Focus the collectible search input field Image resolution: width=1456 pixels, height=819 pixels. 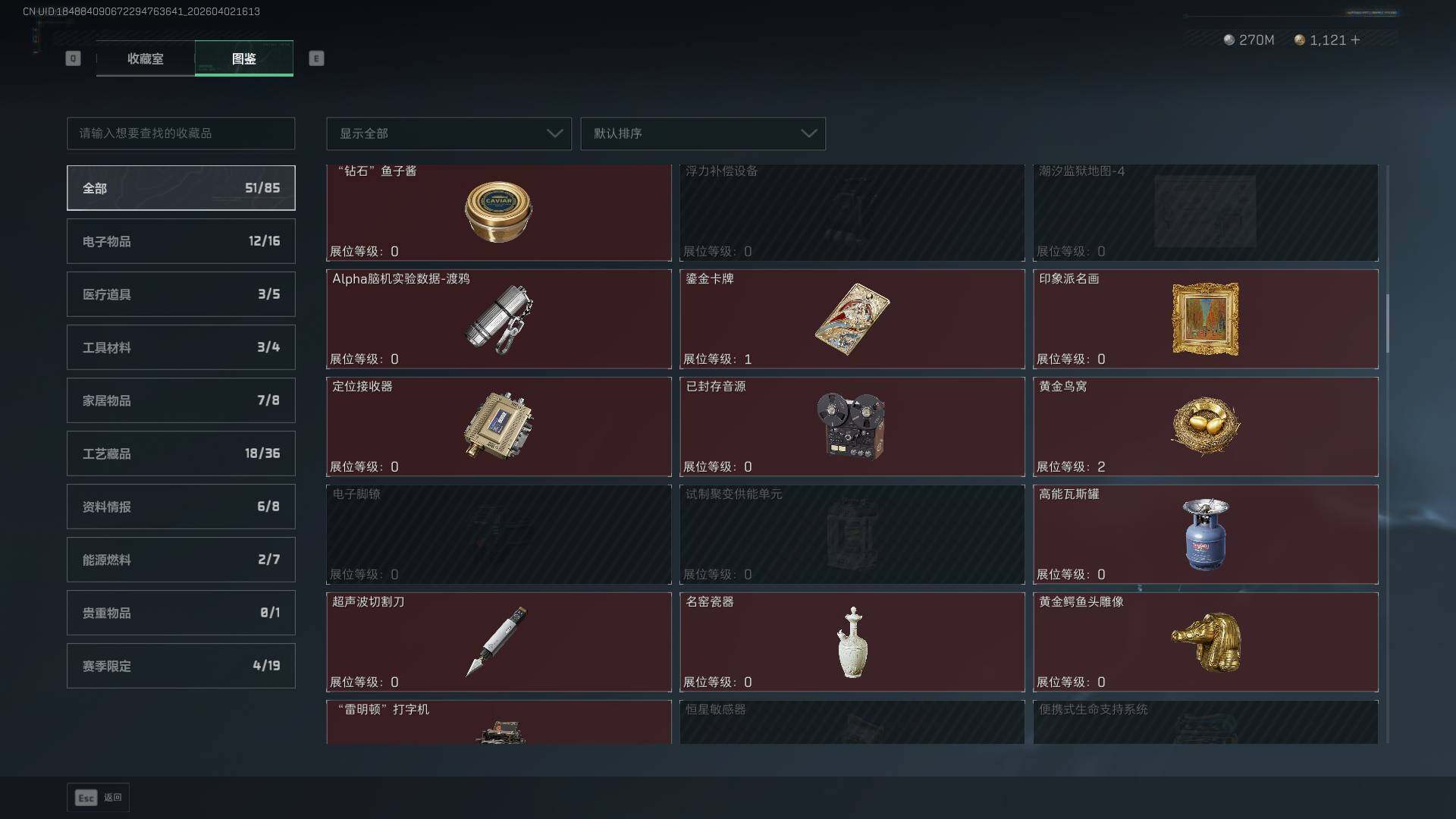(x=181, y=133)
